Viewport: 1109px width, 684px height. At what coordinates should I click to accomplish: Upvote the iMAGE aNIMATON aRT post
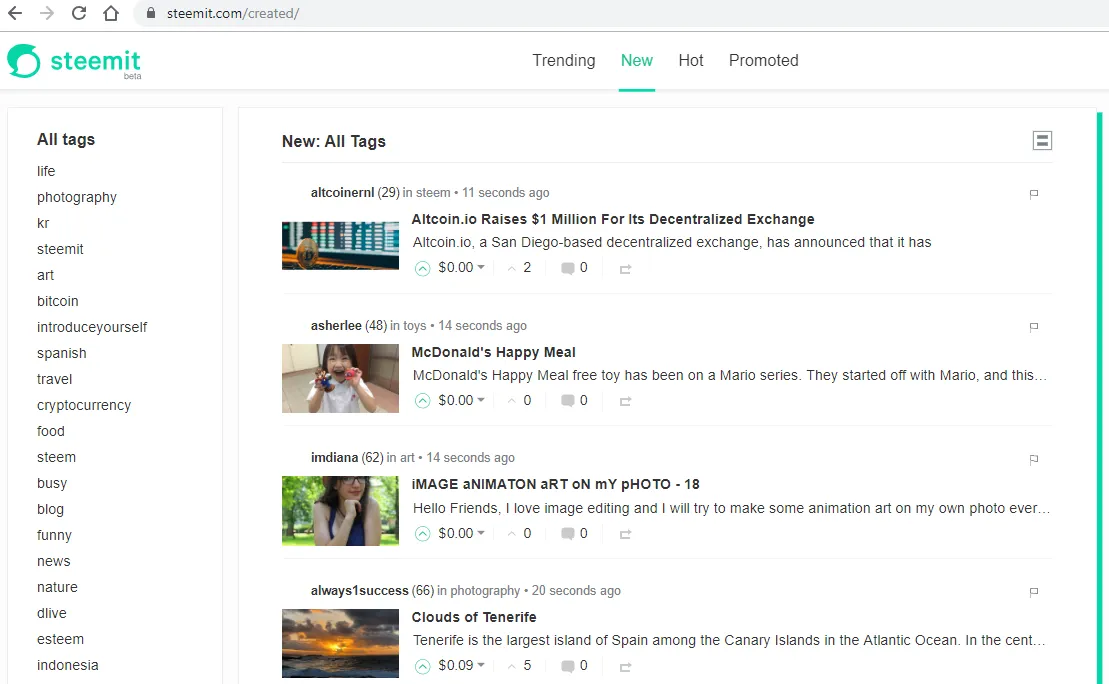tap(422, 534)
